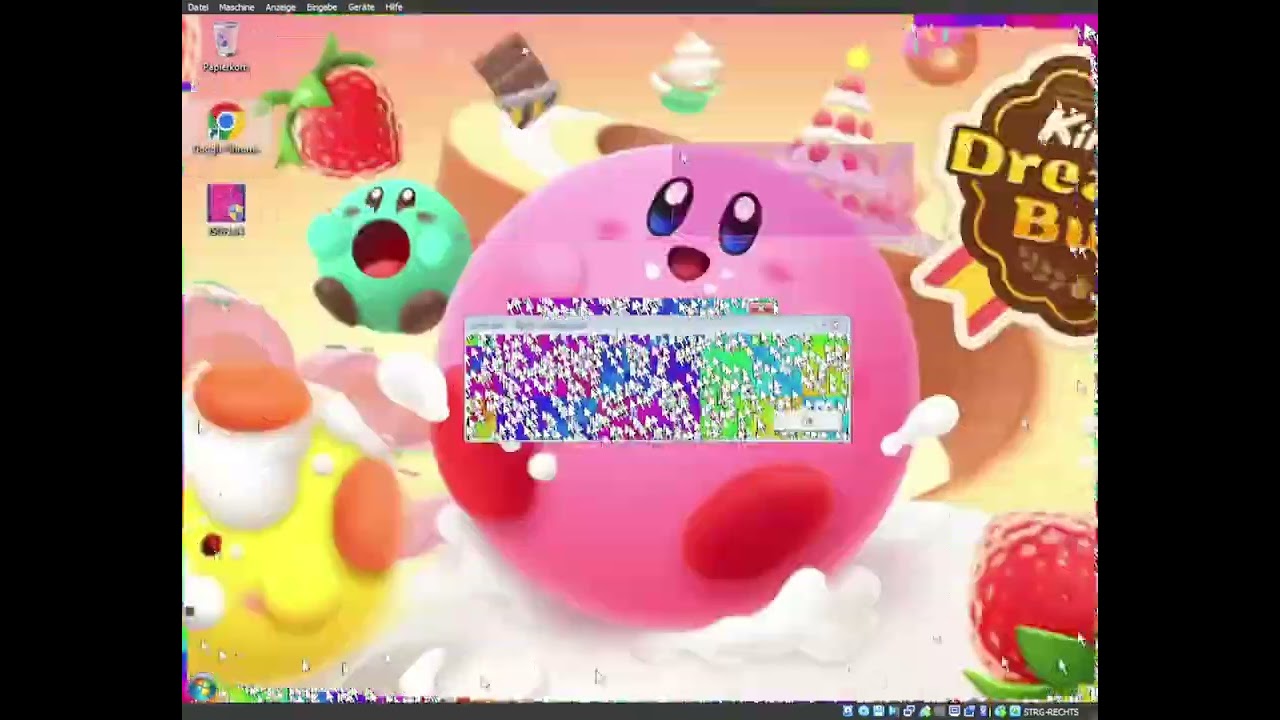Click the floppy disk status icon
Image resolution: width=1280 pixels, height=720 pixels.
click(x=879, y=711)
